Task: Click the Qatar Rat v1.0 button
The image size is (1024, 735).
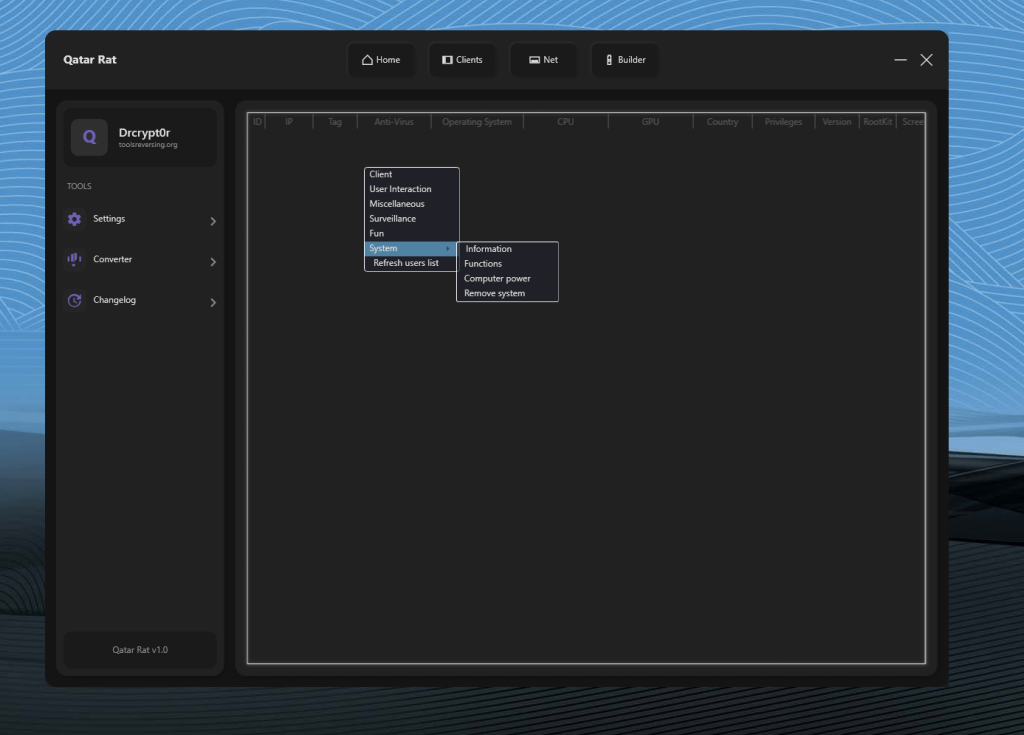Action: tap(140, 650)
